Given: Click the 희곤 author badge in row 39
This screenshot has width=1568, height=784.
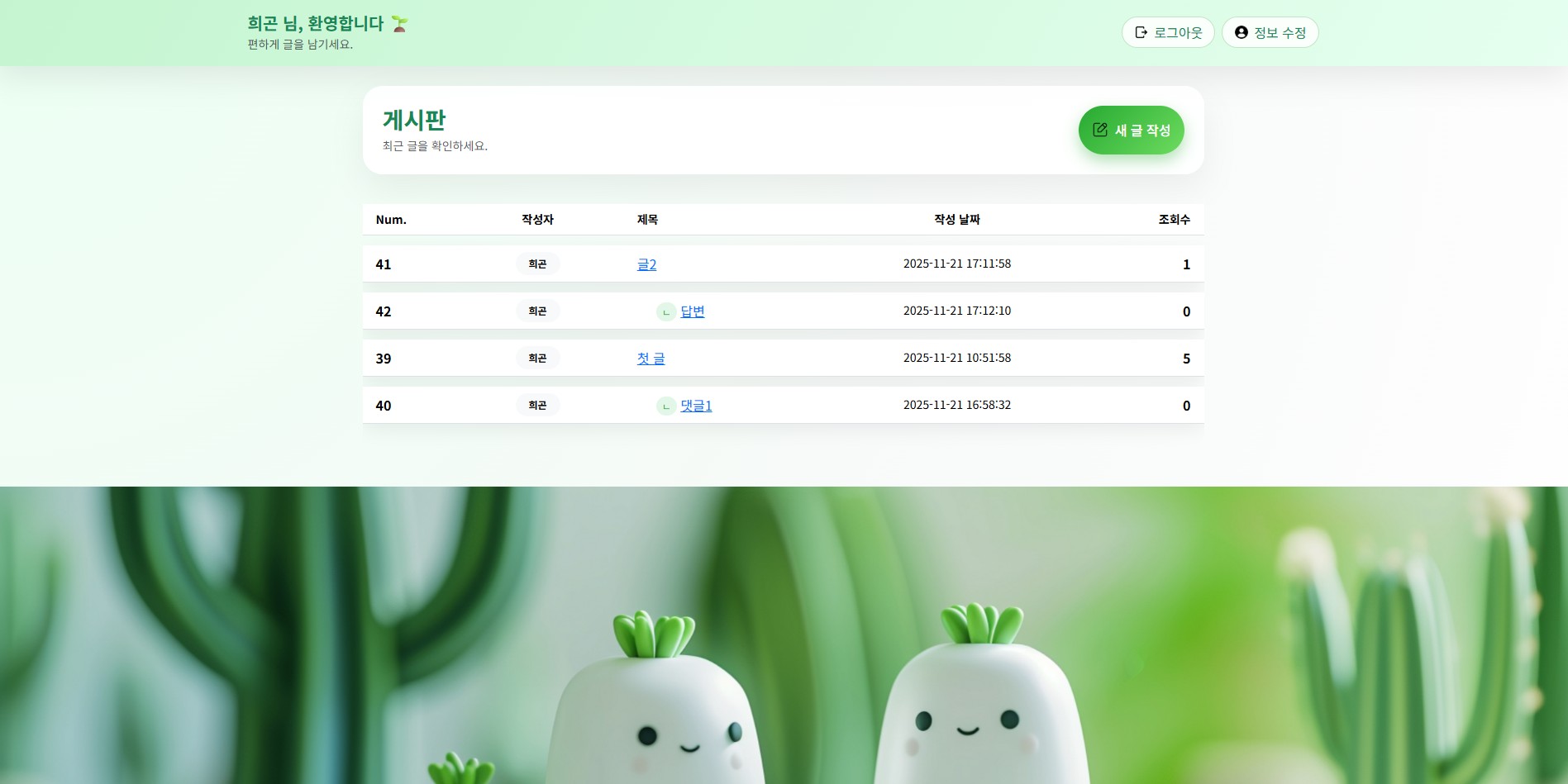Looking at the screenshot, I should click(537, 358).
